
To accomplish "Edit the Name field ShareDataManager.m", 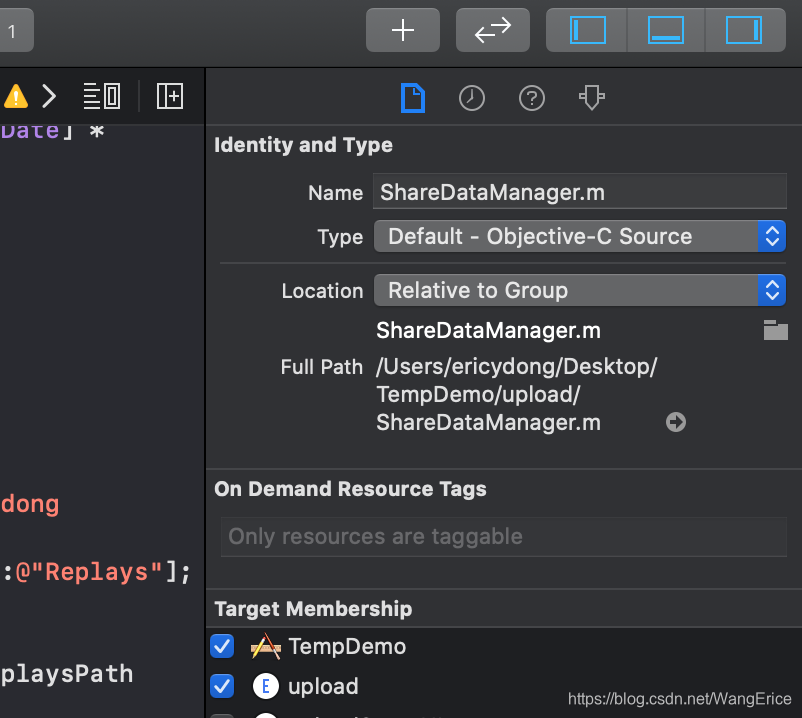I will click(x=578, y=193).
